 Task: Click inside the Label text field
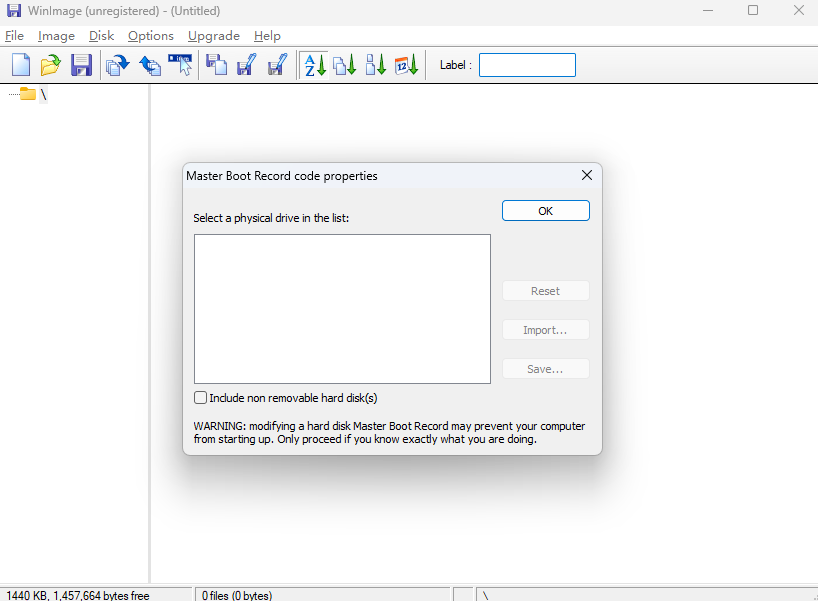527,66
